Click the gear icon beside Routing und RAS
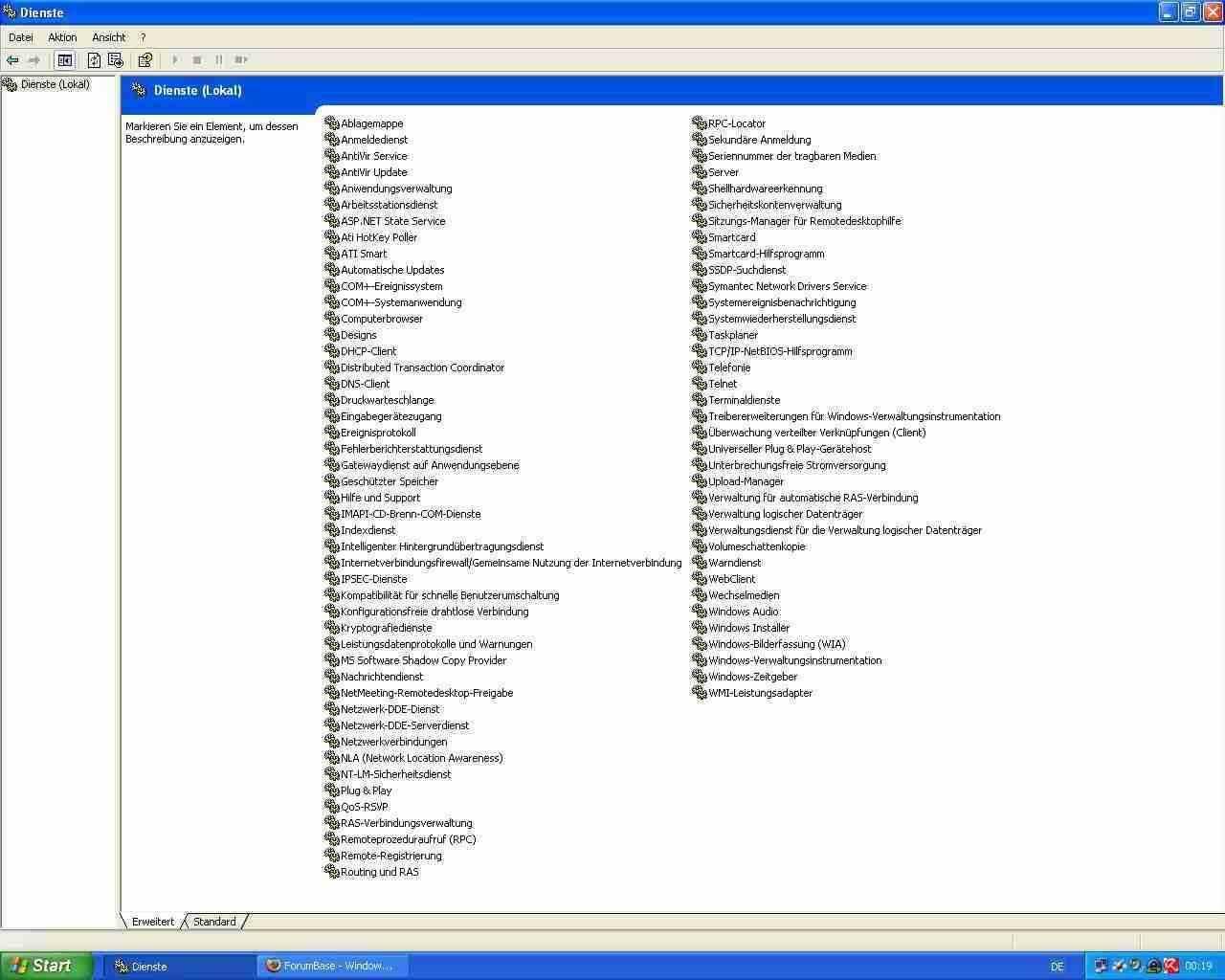Viewport: 1225px width, 980px height. [x=332, y=872]
